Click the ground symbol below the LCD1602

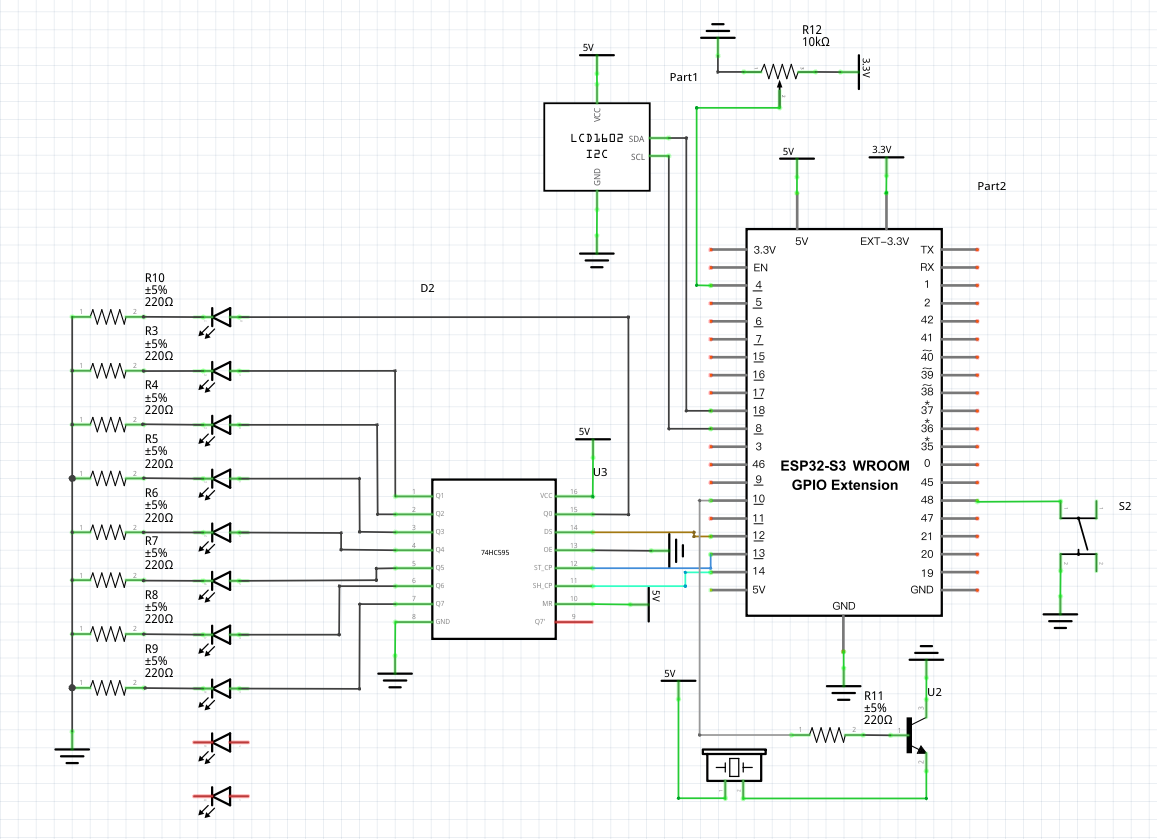click(597, 260)
